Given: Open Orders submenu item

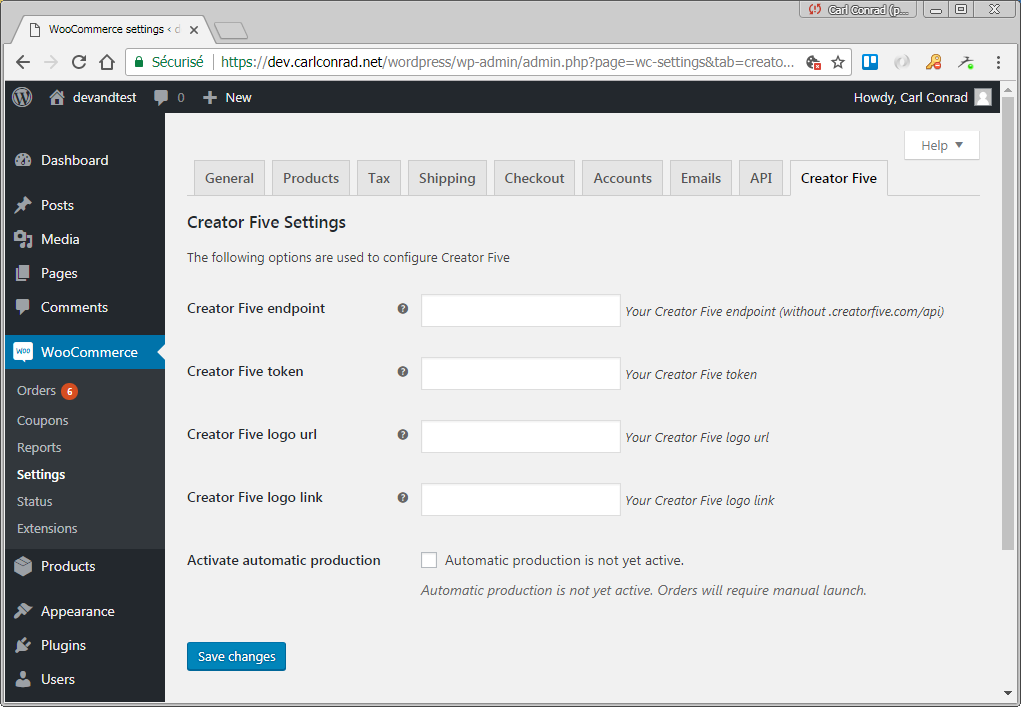Looking at the screenshot, I should point(36,391).
